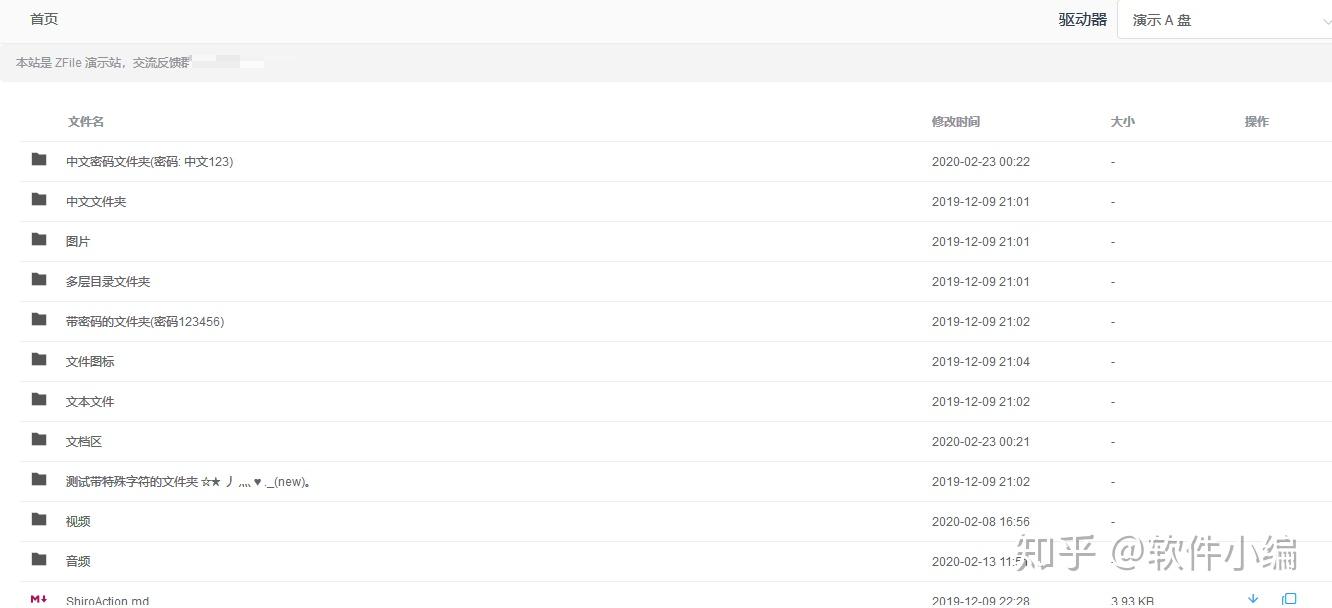The image size is (1332, 608).
Task: Click the folder icon beside 视频
Action: click(x=39, y=520)
